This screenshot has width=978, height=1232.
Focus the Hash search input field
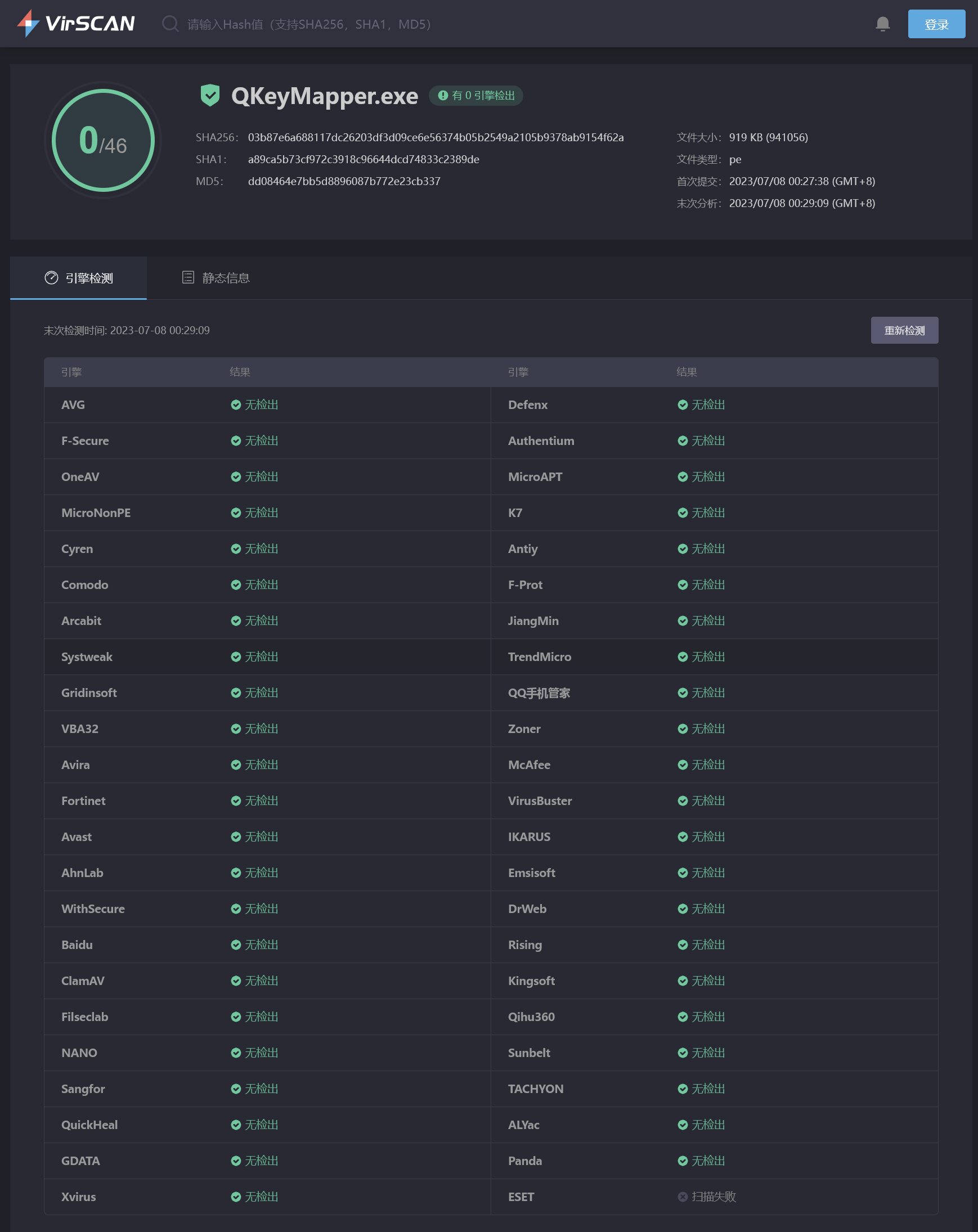309,24
